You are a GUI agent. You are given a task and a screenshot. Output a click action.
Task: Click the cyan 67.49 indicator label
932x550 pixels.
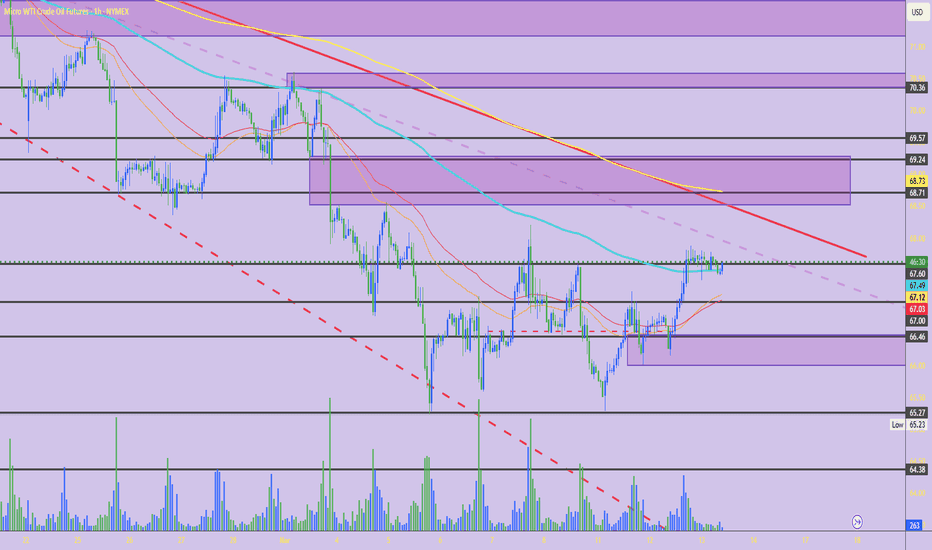click(917, 285)
